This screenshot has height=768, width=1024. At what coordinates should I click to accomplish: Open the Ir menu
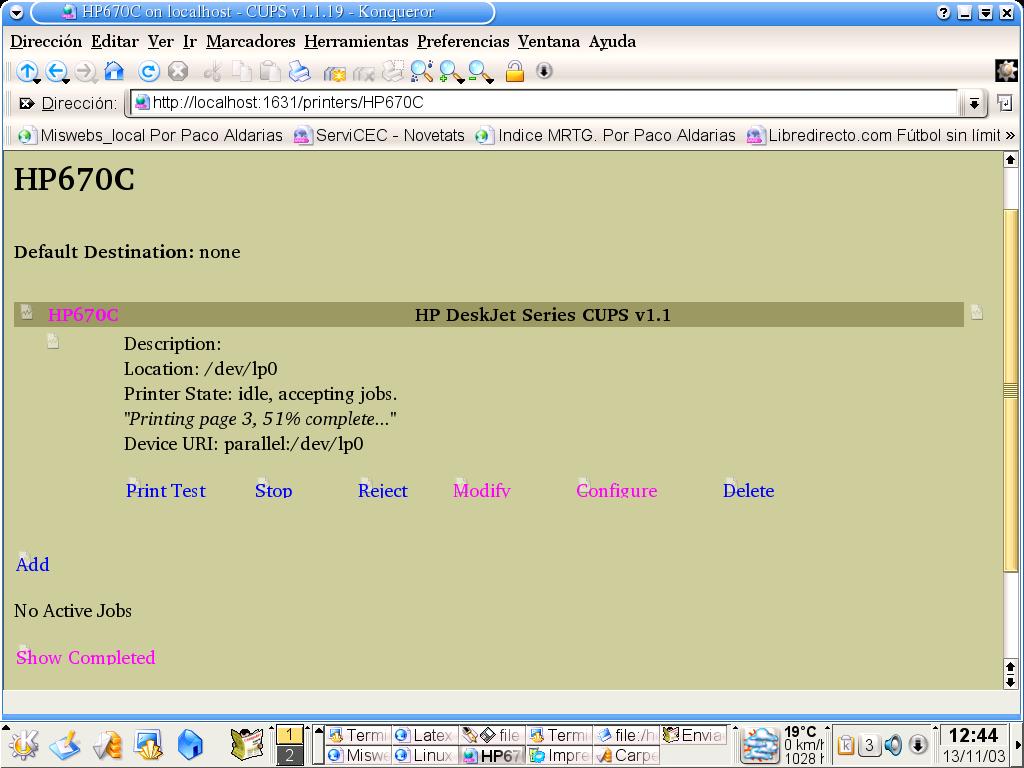[190, 42]
